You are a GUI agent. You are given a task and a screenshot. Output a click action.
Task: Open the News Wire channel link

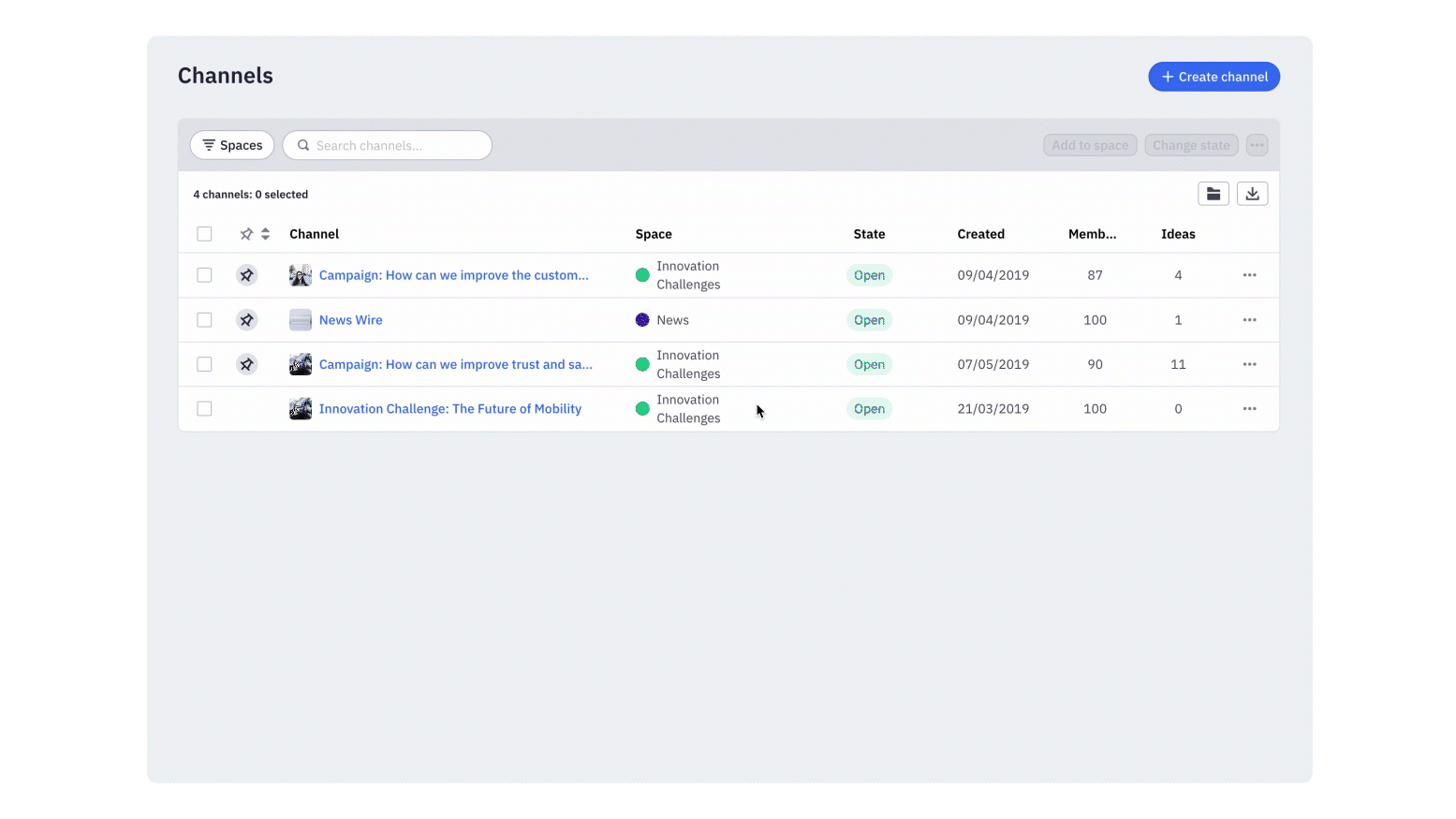click(x=350, y=320)
